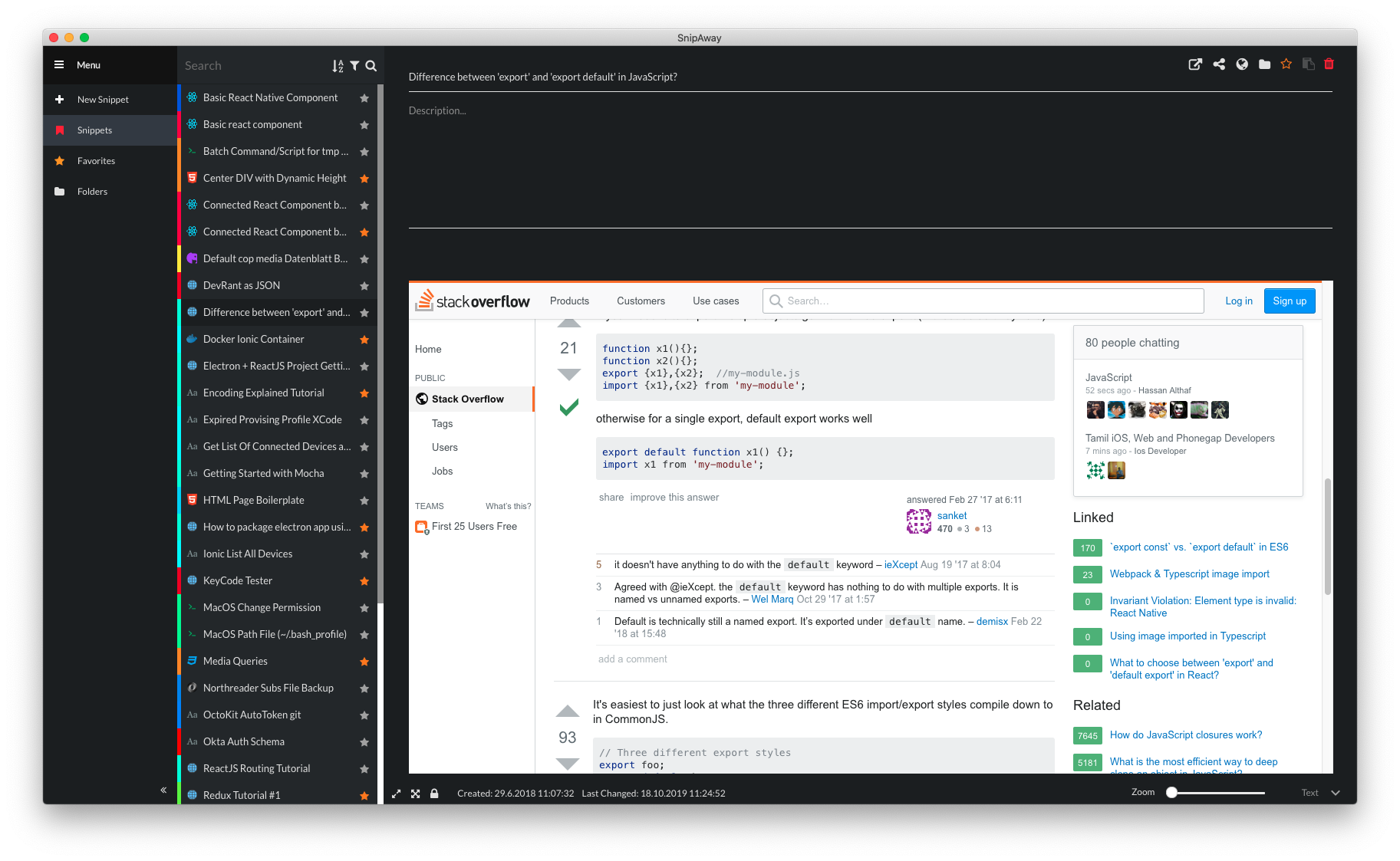Upvote the answer scored 93
1400x861 pixels.
568,711
